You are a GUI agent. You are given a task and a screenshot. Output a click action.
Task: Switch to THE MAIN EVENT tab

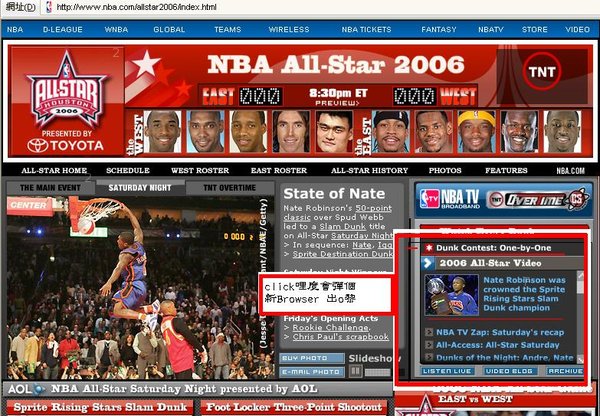51,188
